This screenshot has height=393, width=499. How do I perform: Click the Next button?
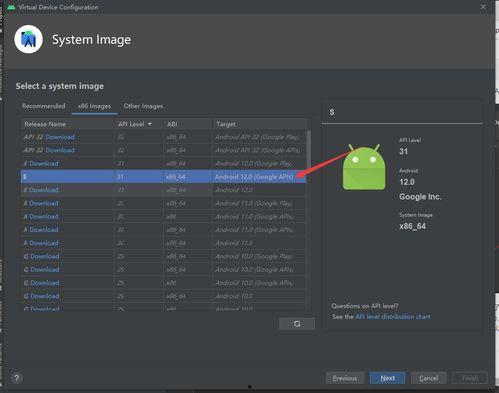388,378
